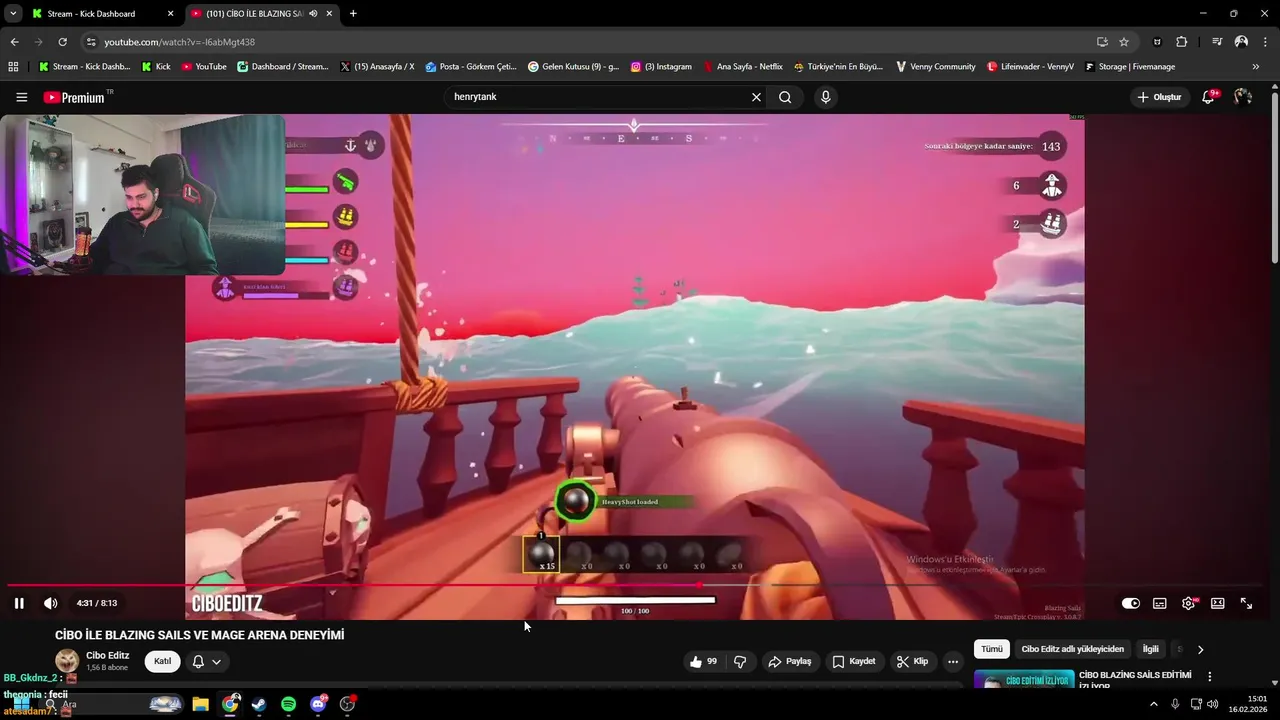Open the player settings gear

[1189, 603]
